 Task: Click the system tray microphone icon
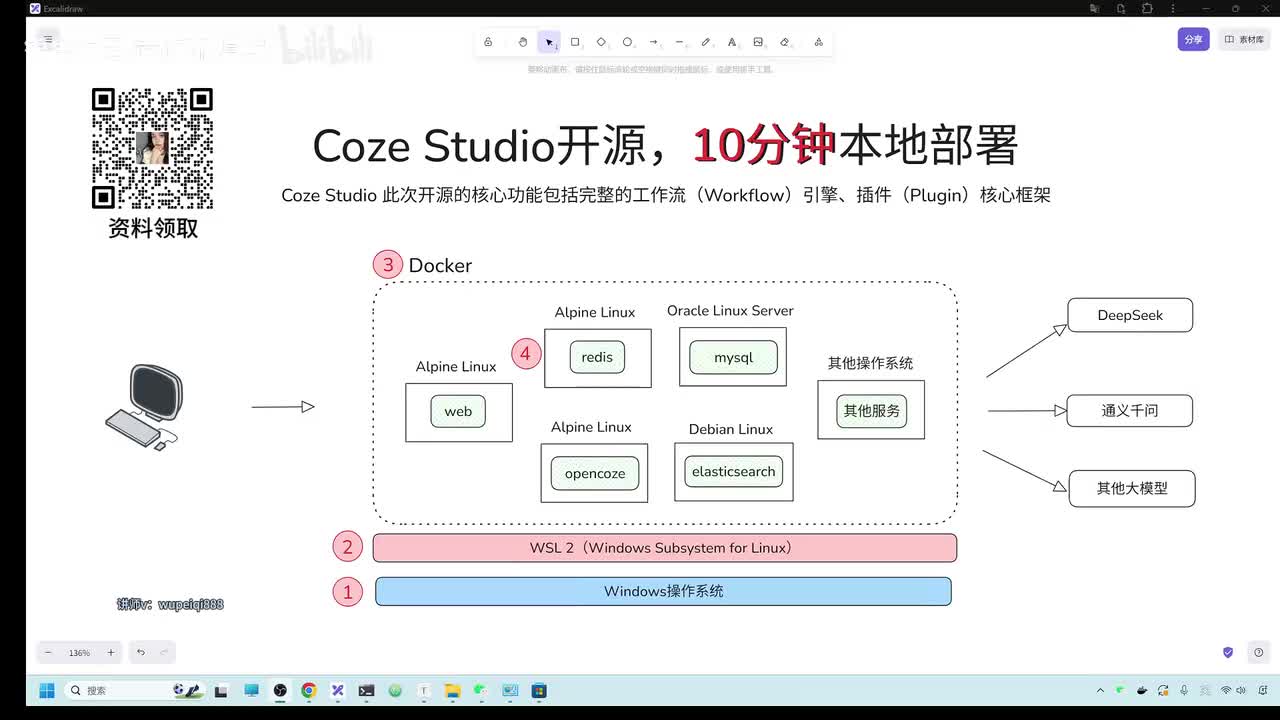[1184, 690]
